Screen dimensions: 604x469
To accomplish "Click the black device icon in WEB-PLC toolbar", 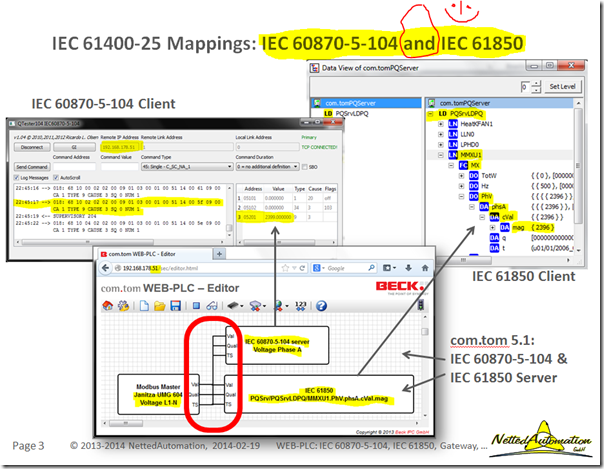I will (233, 306).
